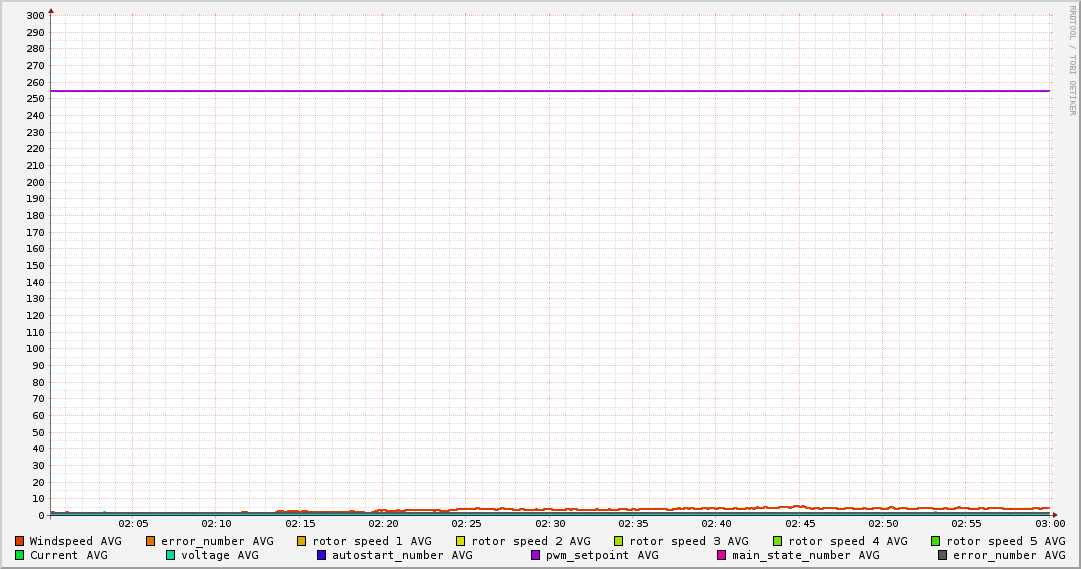Click the 02:35 time axis label
The image size is (1081, 569).
pyautogui.click(x=633, y=524)
